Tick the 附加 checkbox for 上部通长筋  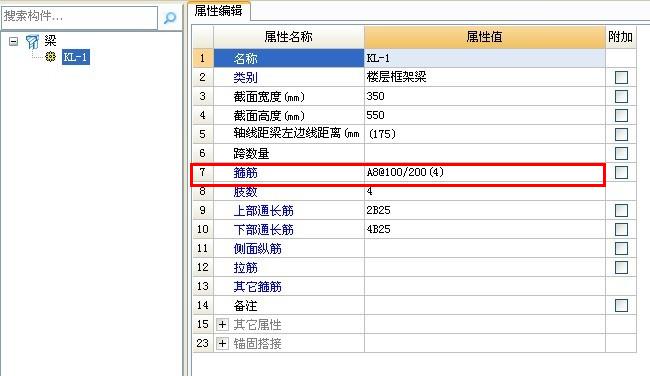[x=621, y=210]
